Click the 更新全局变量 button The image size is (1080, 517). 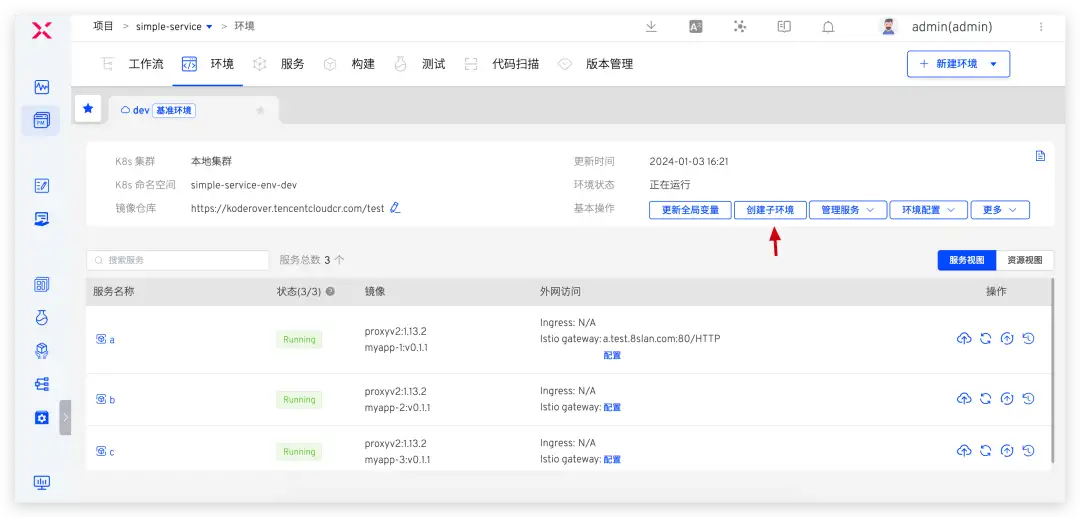click(690, 210)
